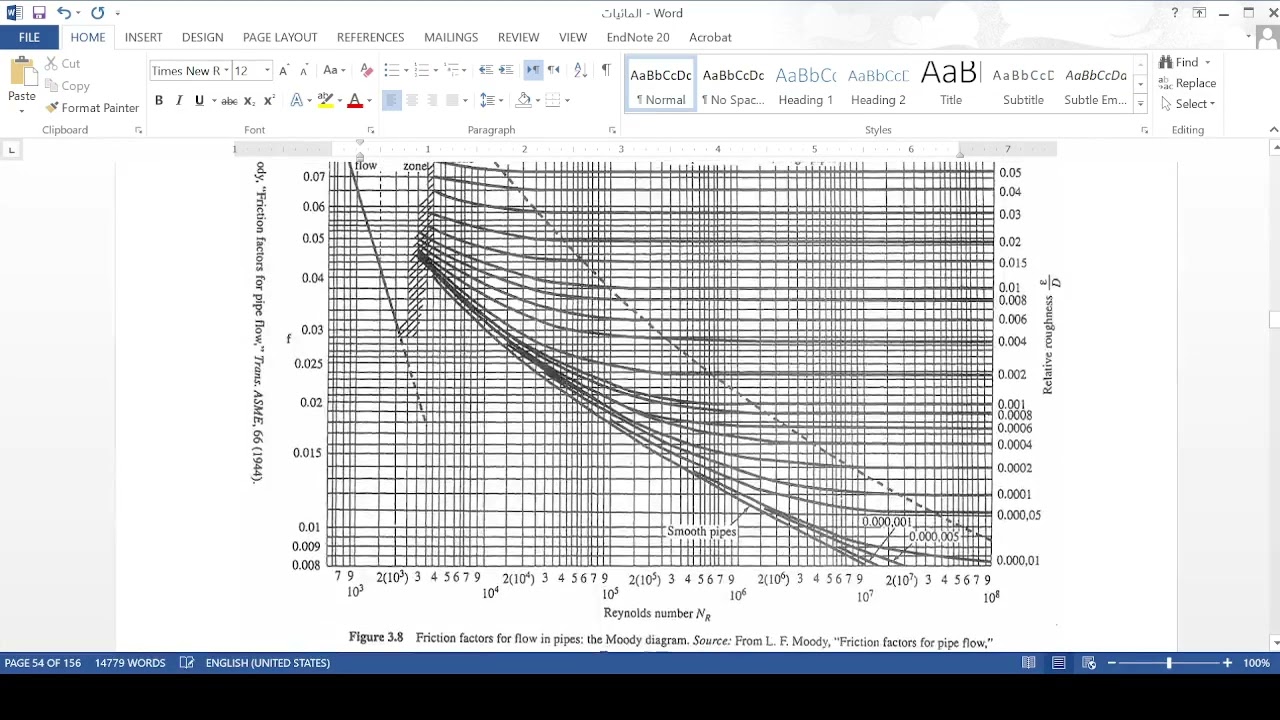Open Text Effects and Typography
The width and height of the screenshot is (1280, 720).
point(297,101)
